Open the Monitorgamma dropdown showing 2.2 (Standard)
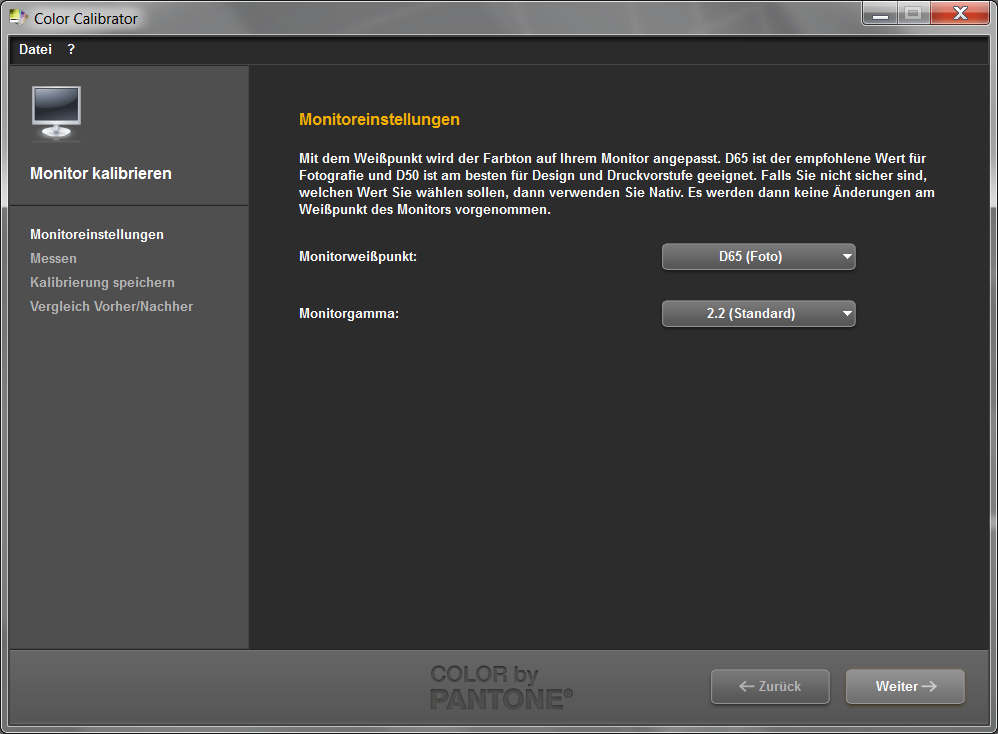Viewport: 998px width, 734px height. click(x=759, y=313)
